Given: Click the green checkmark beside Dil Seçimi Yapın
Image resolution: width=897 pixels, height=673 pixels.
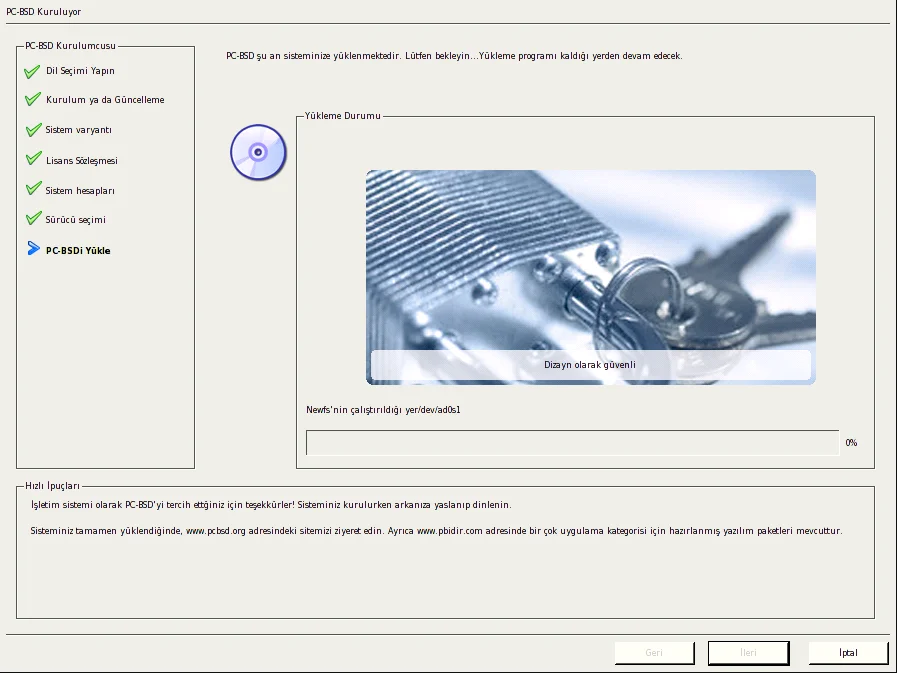Looking at the screenshot, I should pos(32,71).
